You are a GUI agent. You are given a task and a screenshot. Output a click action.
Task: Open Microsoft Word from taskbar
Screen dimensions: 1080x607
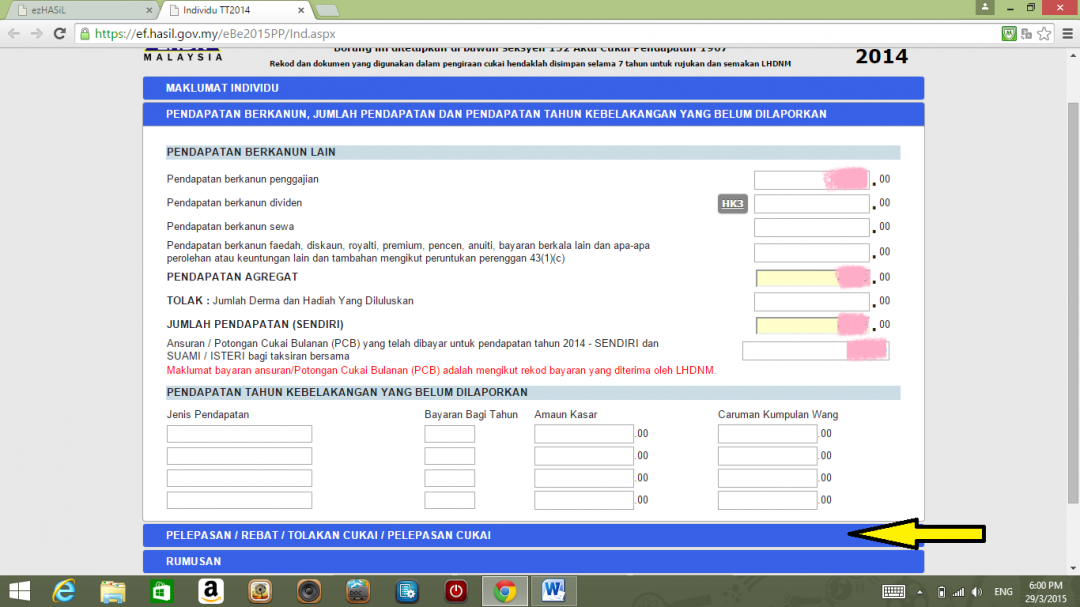tap(554, 591)
